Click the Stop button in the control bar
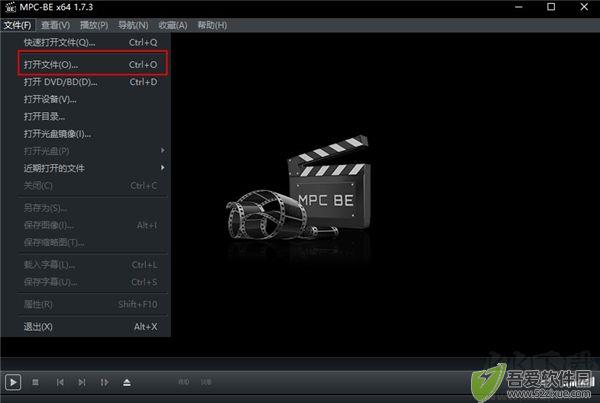600x403 pixels. pos(36,382)
